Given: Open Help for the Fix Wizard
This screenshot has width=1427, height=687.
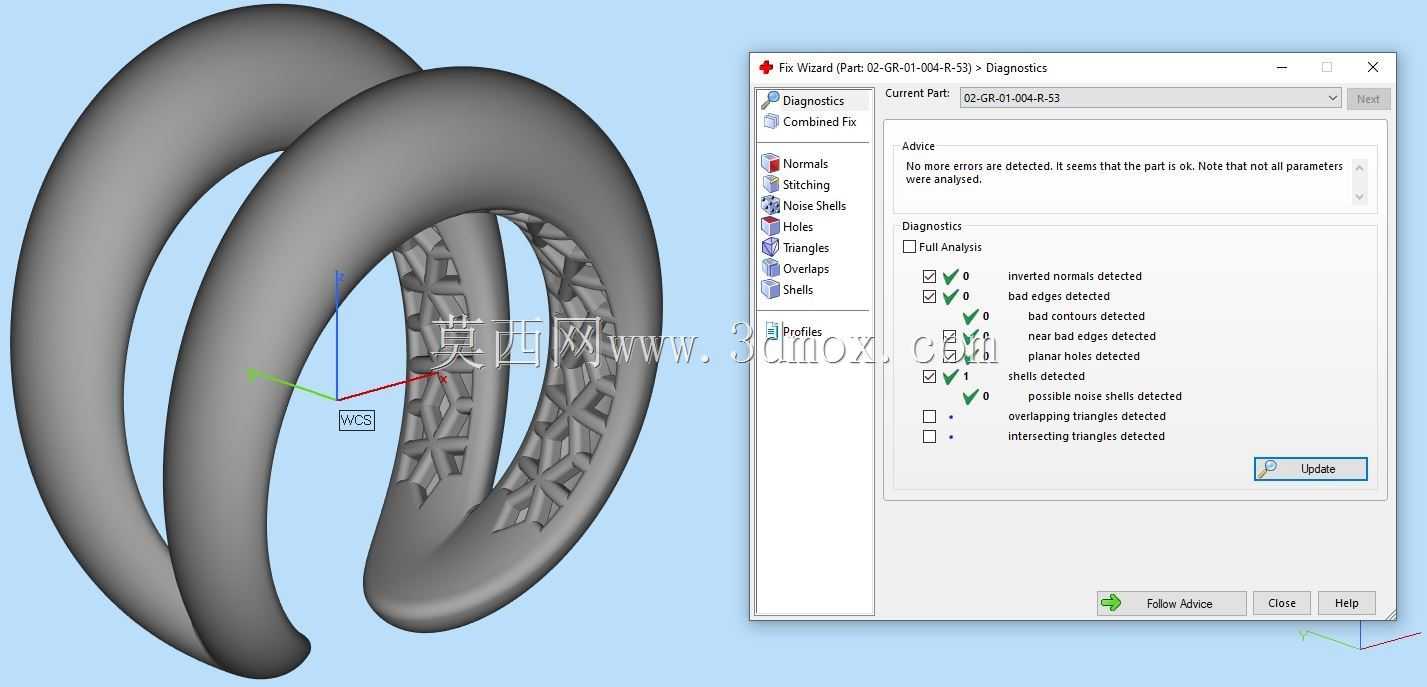Looking at the screenshot, I should pyautogui.click(x=1346, y=603).
